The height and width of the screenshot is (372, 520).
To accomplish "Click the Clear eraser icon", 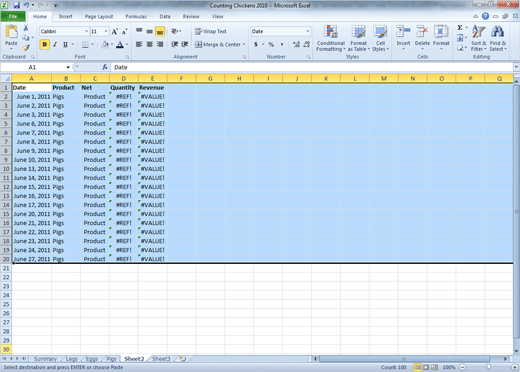I will coord(460,48).
